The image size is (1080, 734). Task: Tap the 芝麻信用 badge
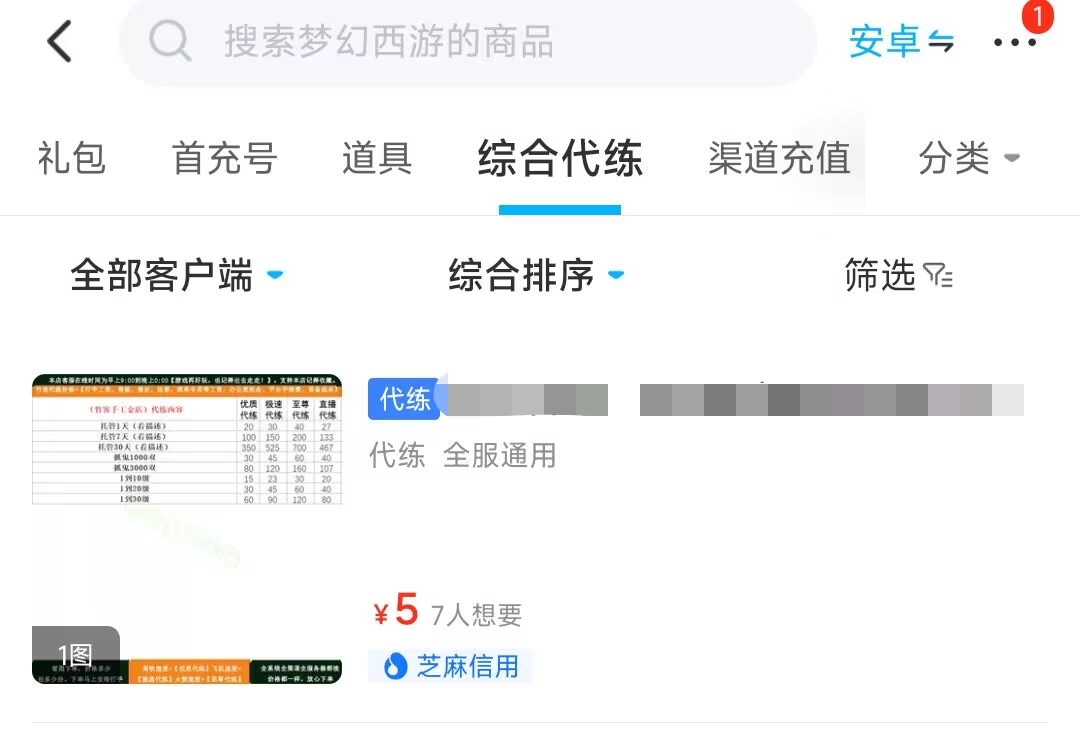coord(450,666)
